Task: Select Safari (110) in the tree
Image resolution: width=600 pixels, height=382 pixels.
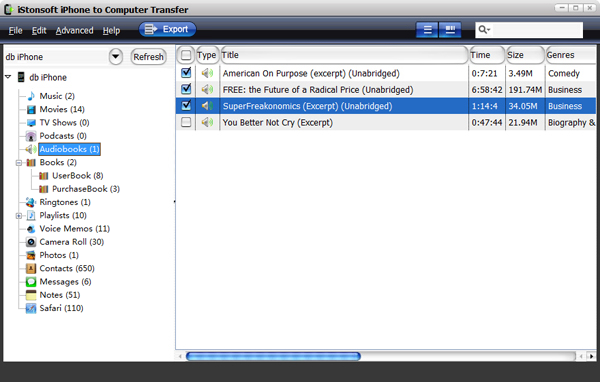Action: tap(61, 308)
